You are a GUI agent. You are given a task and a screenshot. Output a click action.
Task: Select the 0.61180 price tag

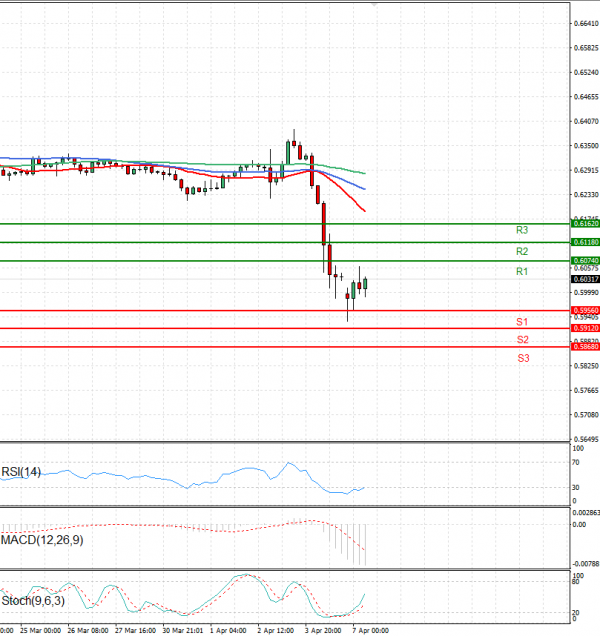585,242
